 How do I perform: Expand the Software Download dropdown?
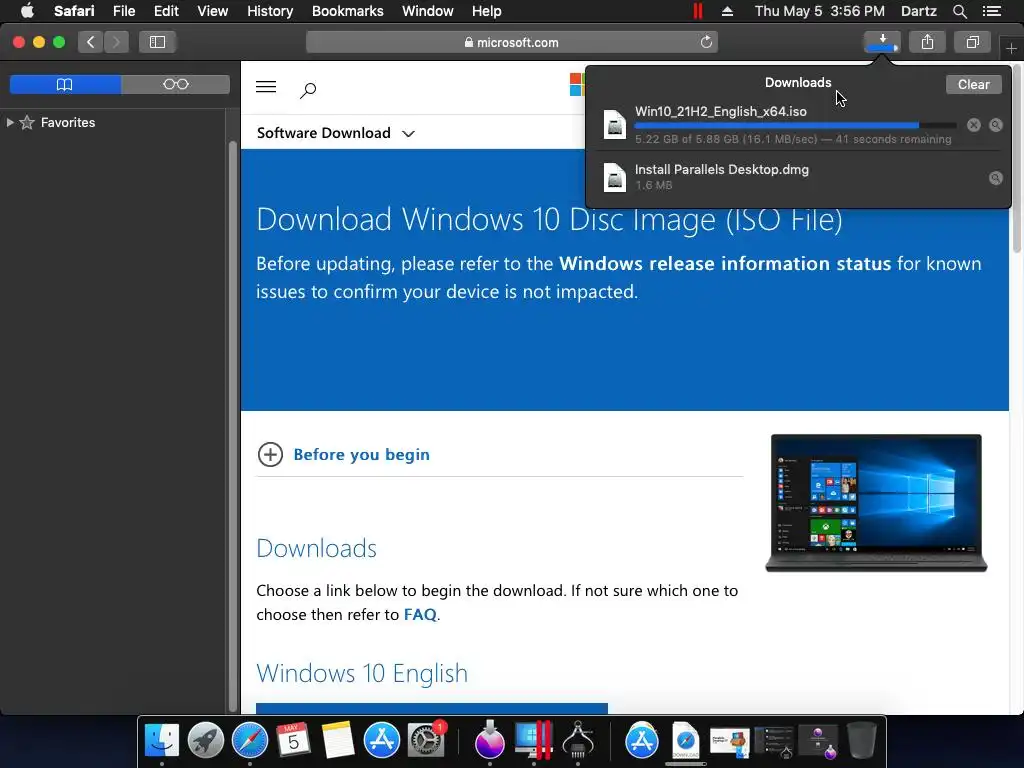[x=336, y=133]
